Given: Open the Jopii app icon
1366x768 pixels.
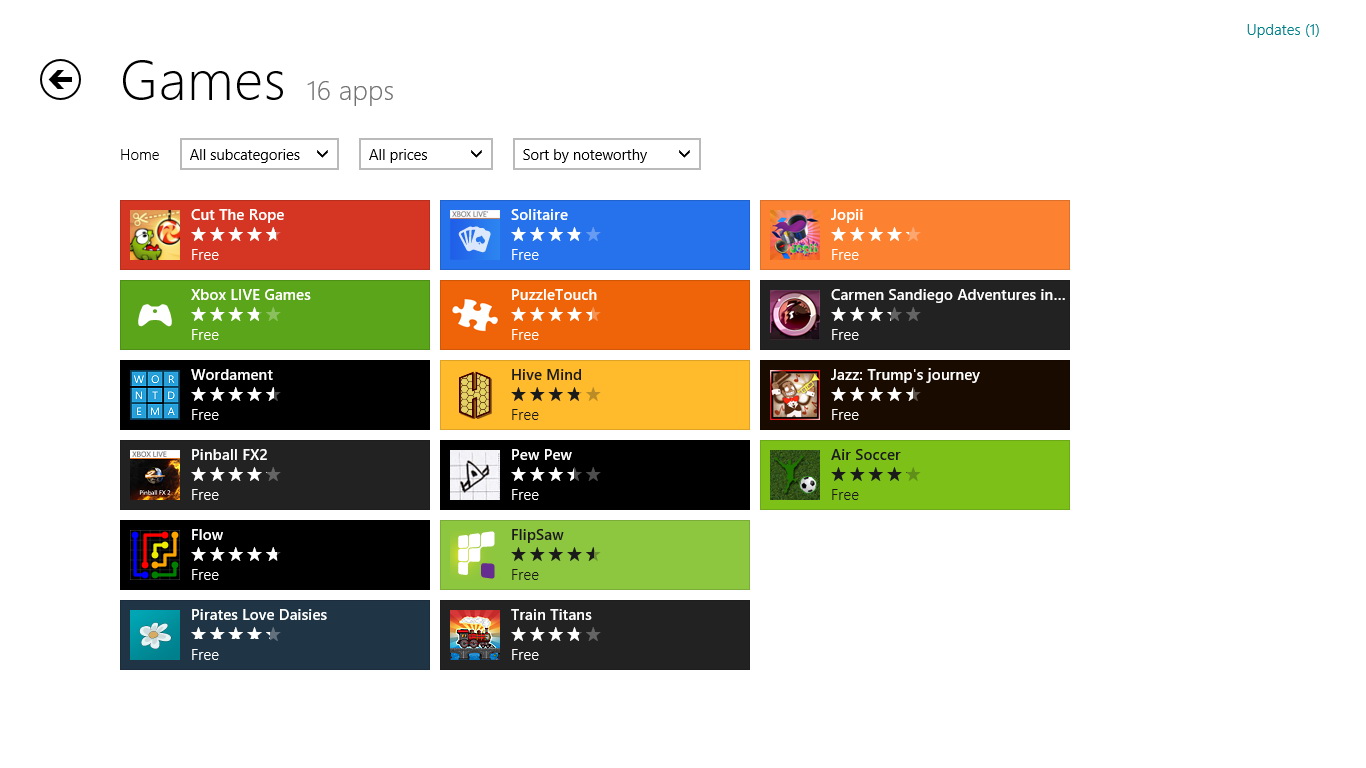Looking at the screenshot, I should 795,235.
